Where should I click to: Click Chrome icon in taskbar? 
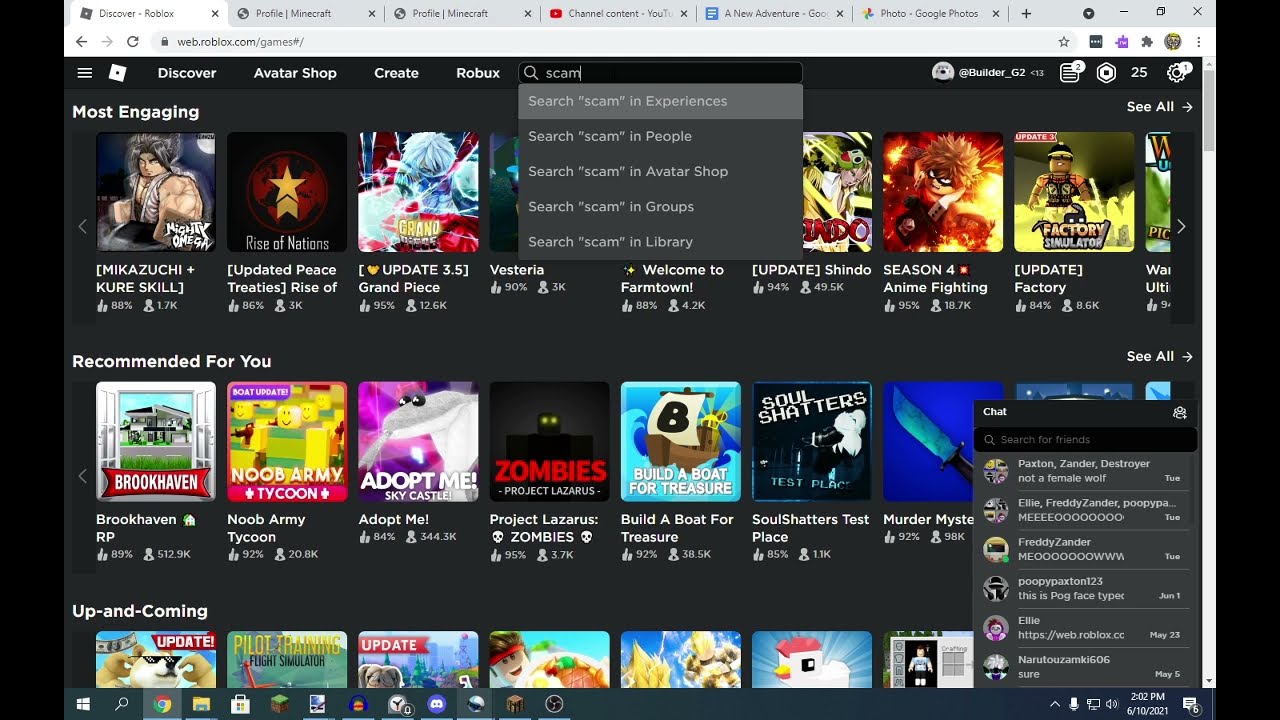tap(162, 704)
